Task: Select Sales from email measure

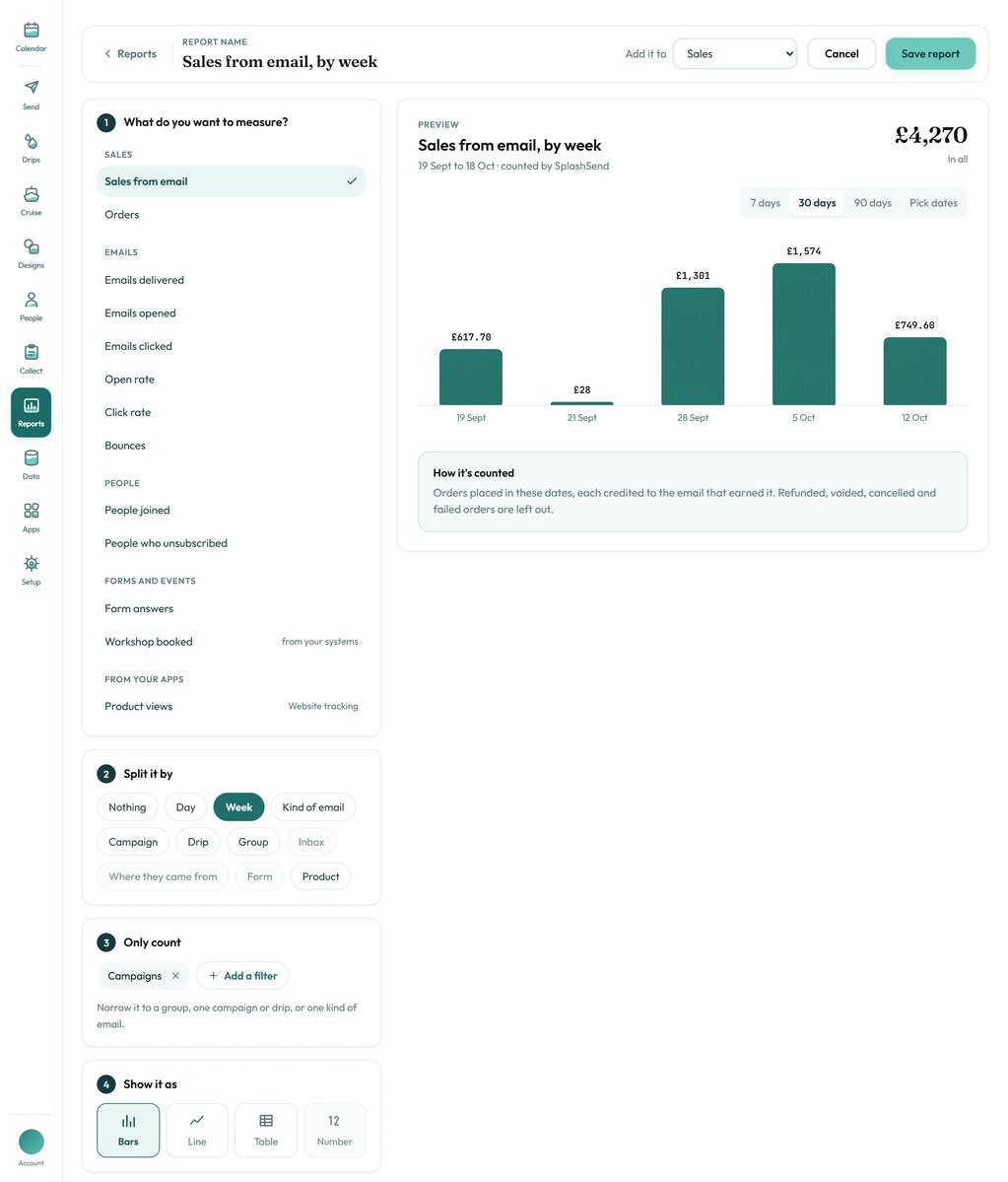Action: [x=232, y=181]
